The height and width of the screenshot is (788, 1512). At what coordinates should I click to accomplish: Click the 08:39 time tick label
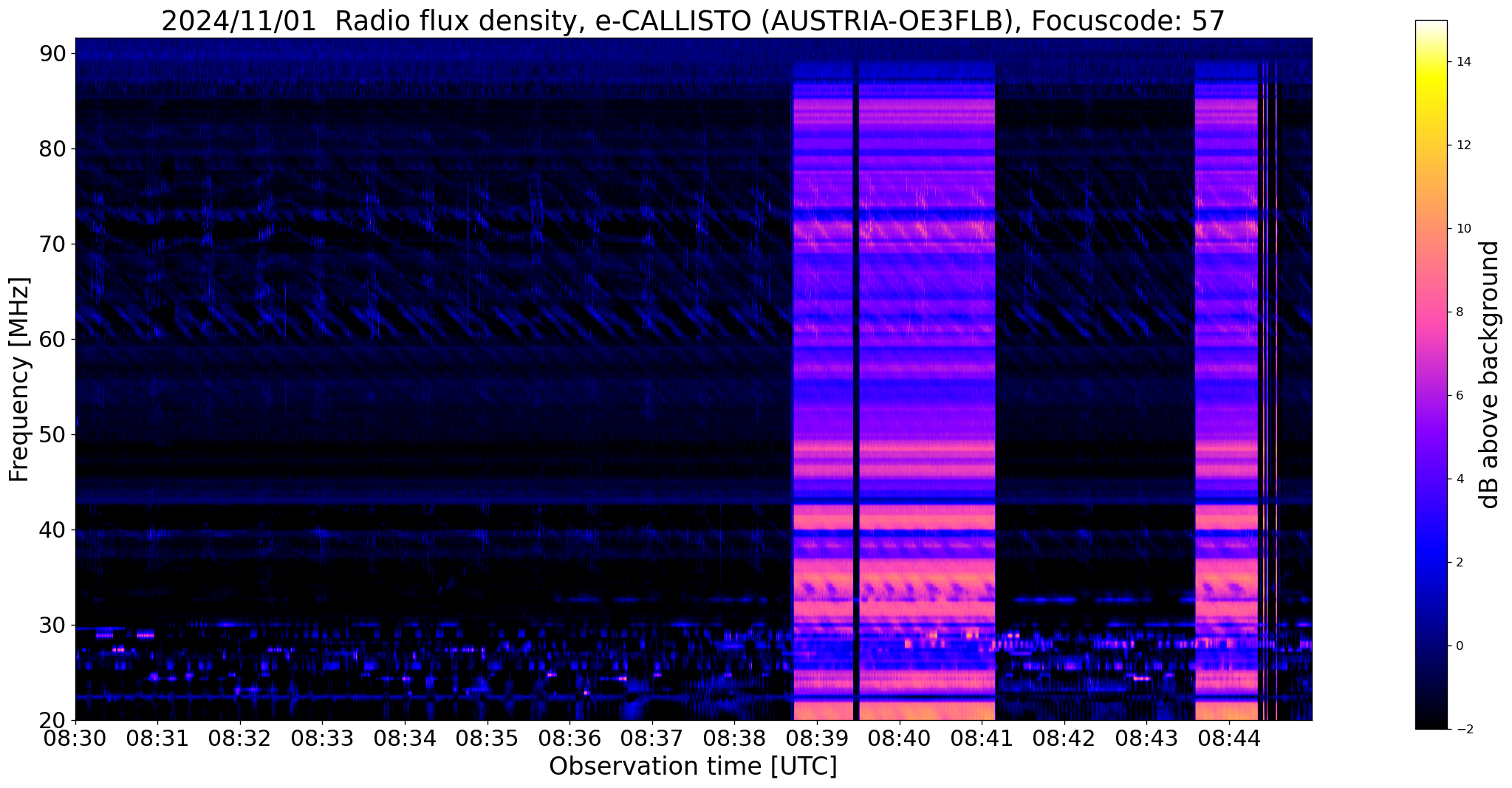pos(817,739)
